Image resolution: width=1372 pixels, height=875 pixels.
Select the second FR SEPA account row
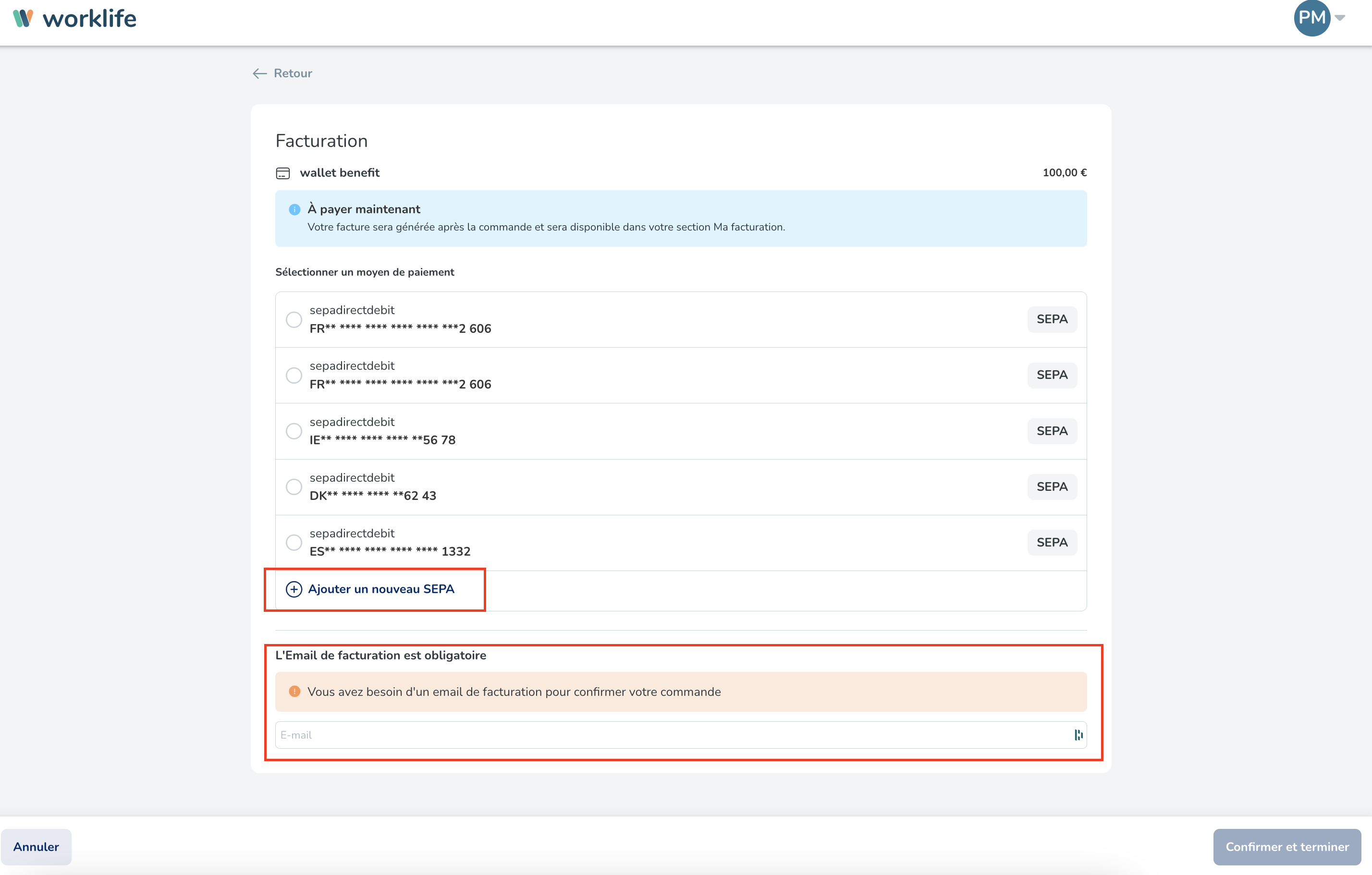294,376
